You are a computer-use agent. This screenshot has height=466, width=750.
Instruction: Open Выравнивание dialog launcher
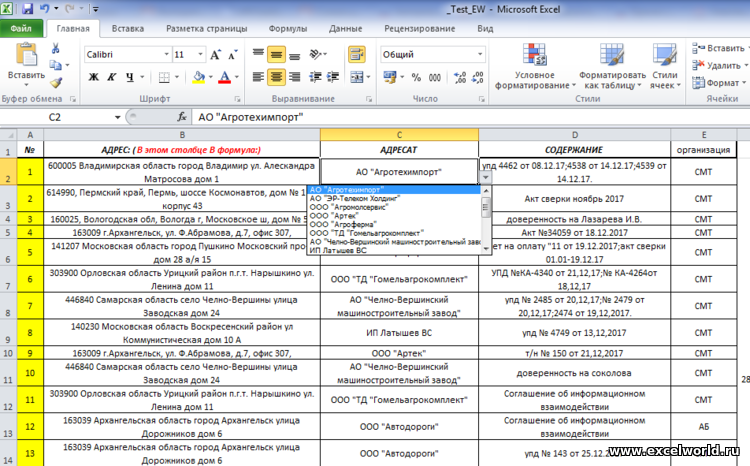tap(369, 99)
